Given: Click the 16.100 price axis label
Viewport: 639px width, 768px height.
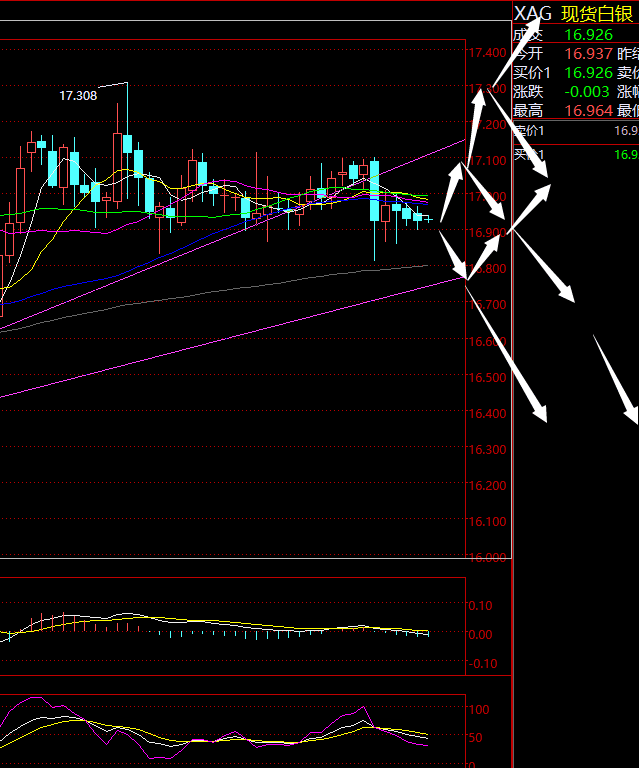Looking at the screenshot, I should coord(487,521).
